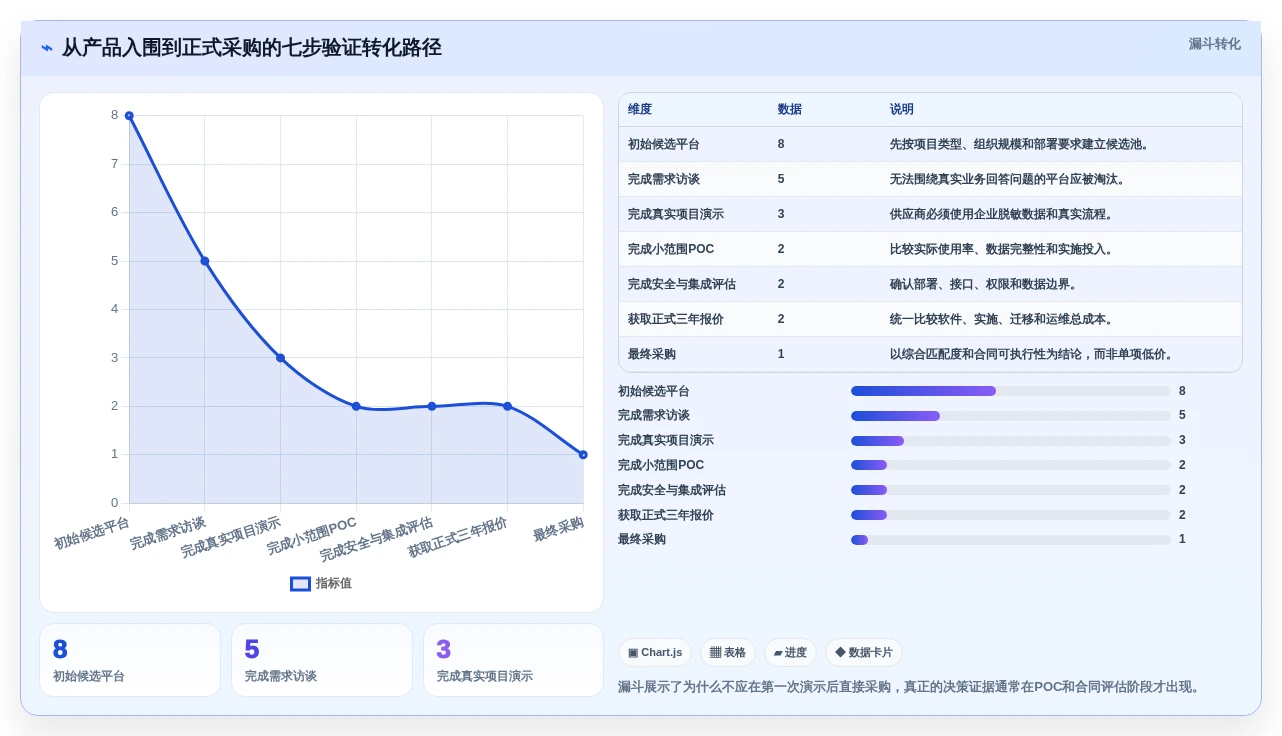Click the description 先按项目类型、组织规模和部署要求建立候选池

tap(1022, 145)
